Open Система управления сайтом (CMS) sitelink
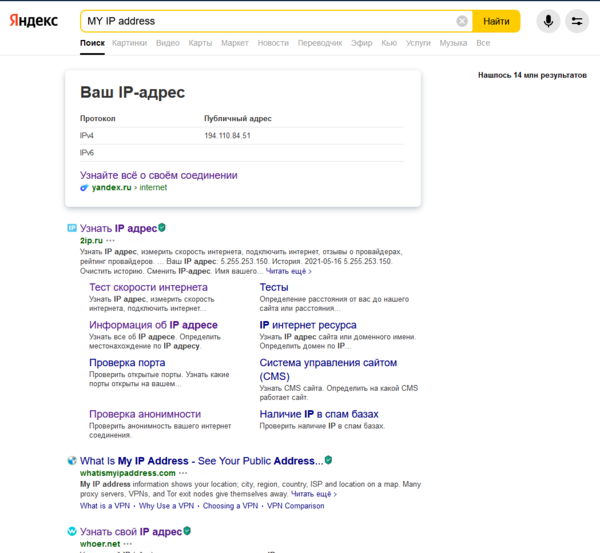 tap(328, 369)
